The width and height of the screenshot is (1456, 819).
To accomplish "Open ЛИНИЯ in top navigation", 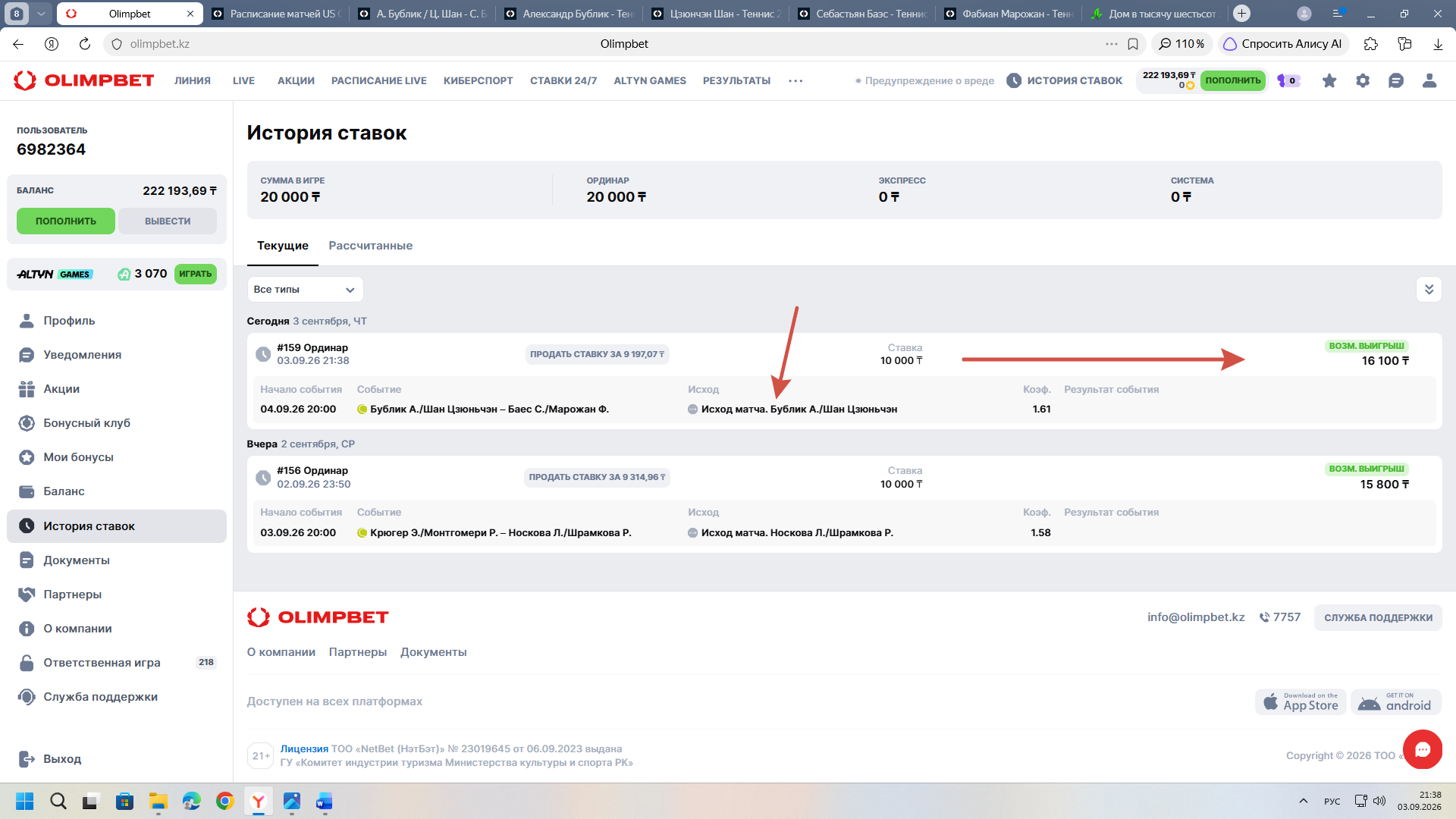I will tap(193, 80).
